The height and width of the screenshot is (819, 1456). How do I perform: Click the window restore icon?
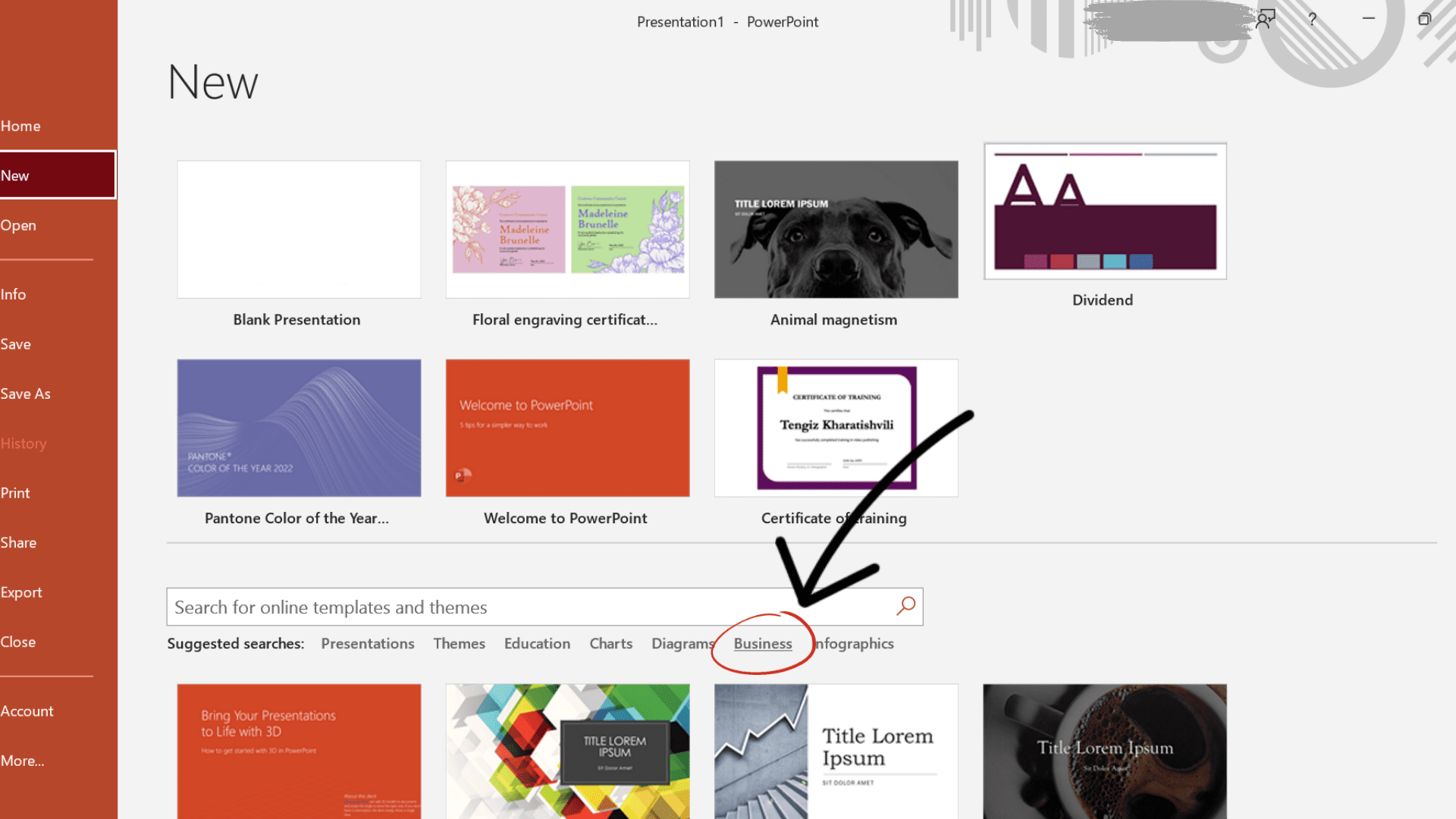click(1424, 19)
